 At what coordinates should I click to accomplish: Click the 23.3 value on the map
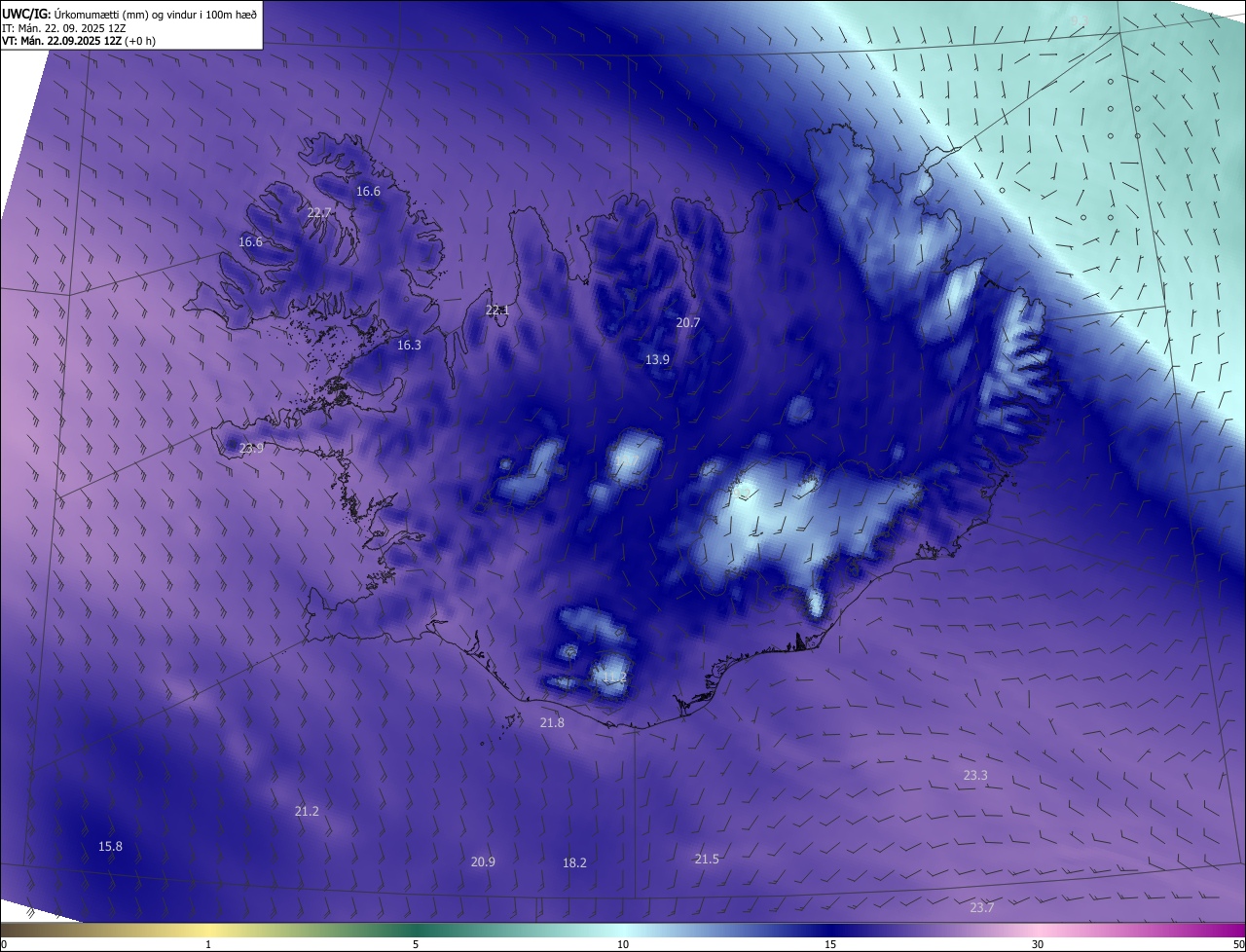(975, 775)
